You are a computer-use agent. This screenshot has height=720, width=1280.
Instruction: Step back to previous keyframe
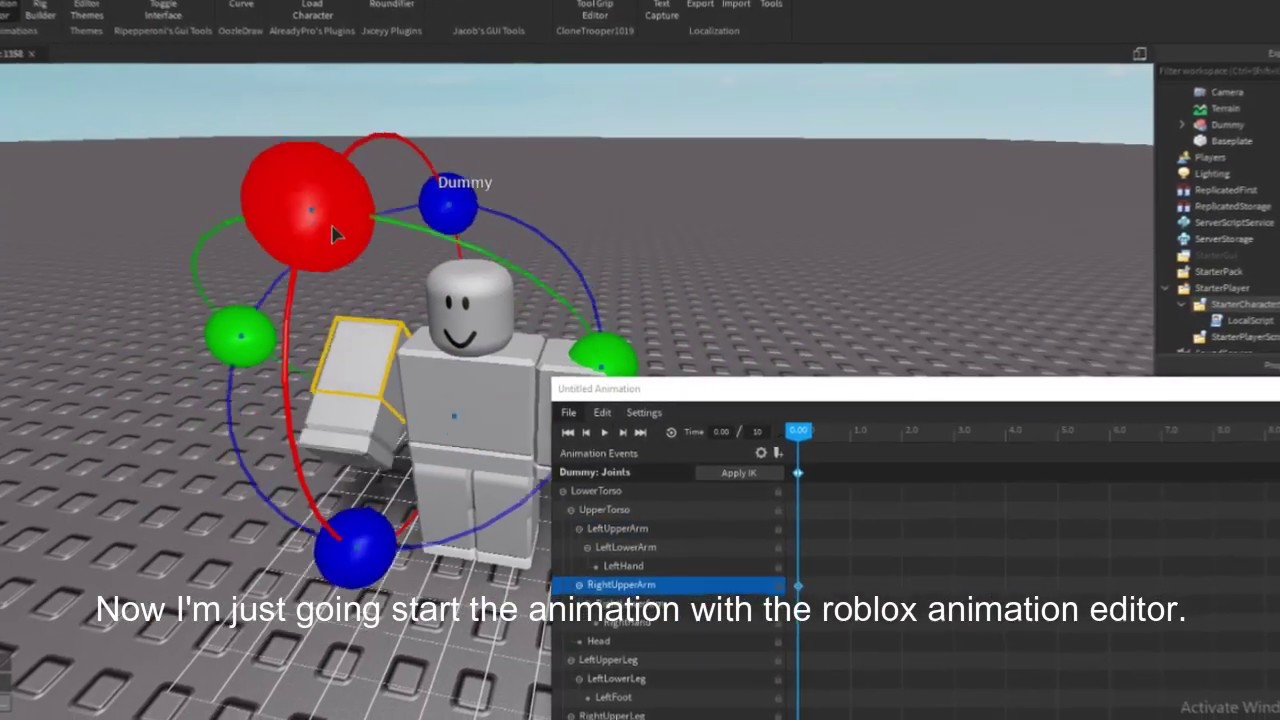point(586,432)
